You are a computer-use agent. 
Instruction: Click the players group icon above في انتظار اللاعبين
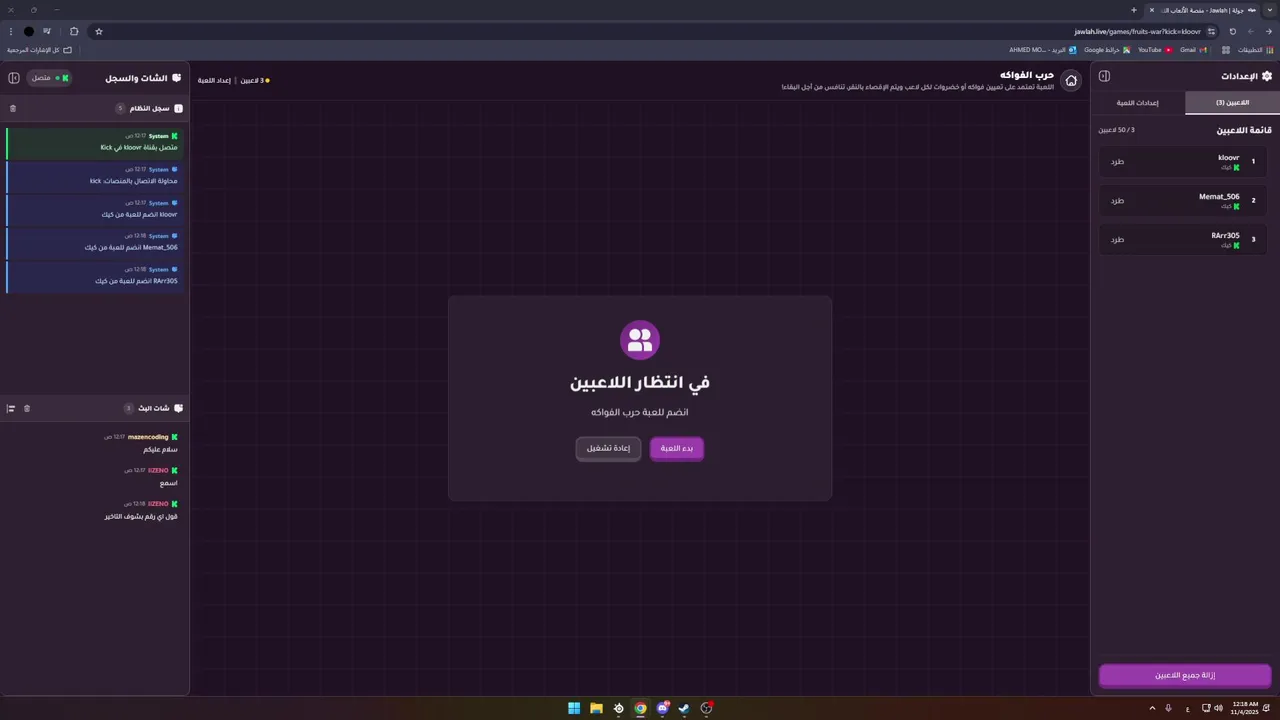tap(640, 339)
